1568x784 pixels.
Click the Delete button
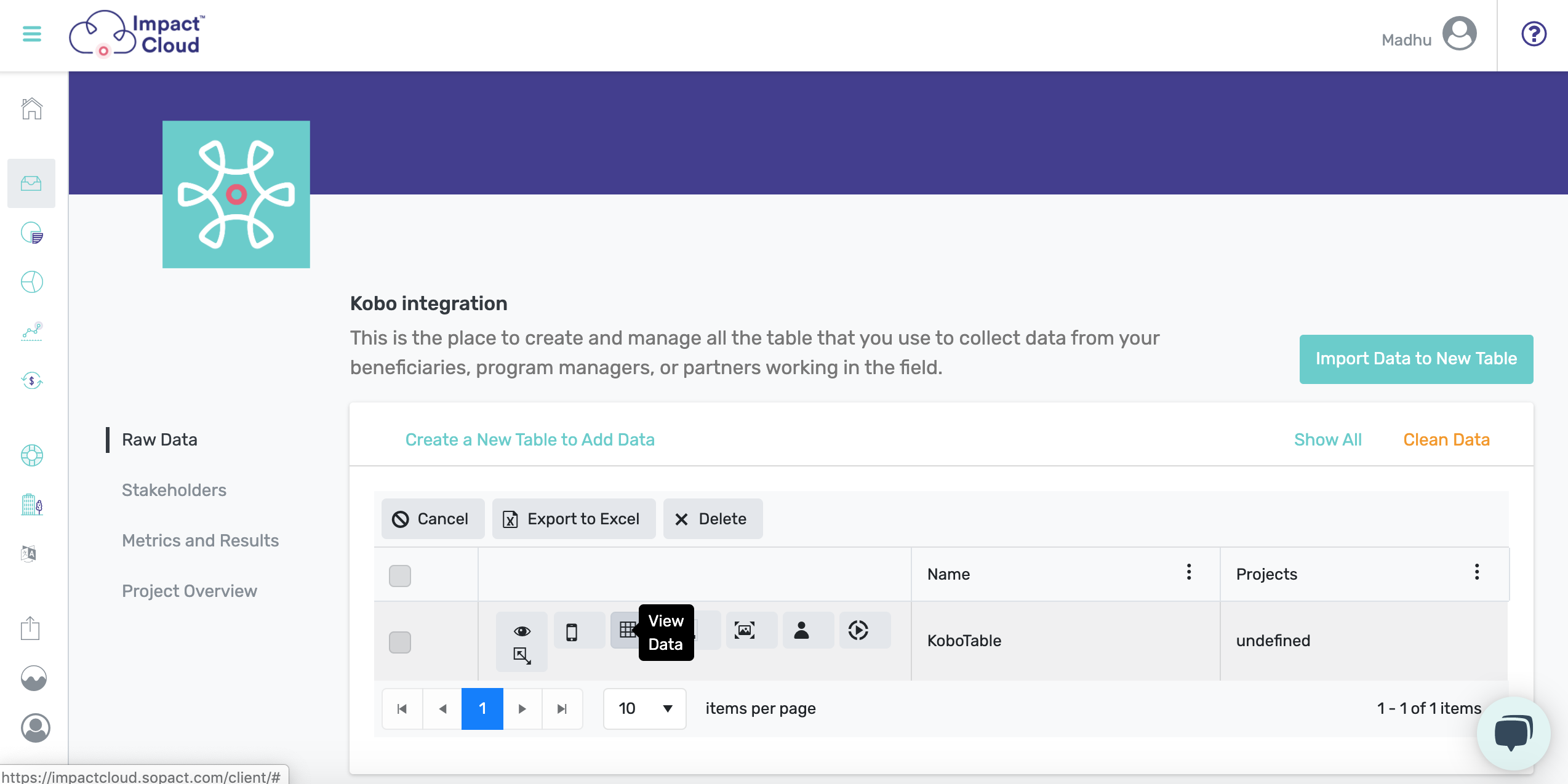[713, 519]
